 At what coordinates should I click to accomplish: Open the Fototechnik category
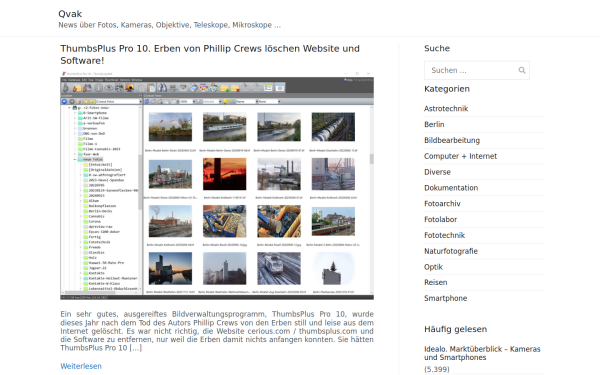click(x=444, y=235)
